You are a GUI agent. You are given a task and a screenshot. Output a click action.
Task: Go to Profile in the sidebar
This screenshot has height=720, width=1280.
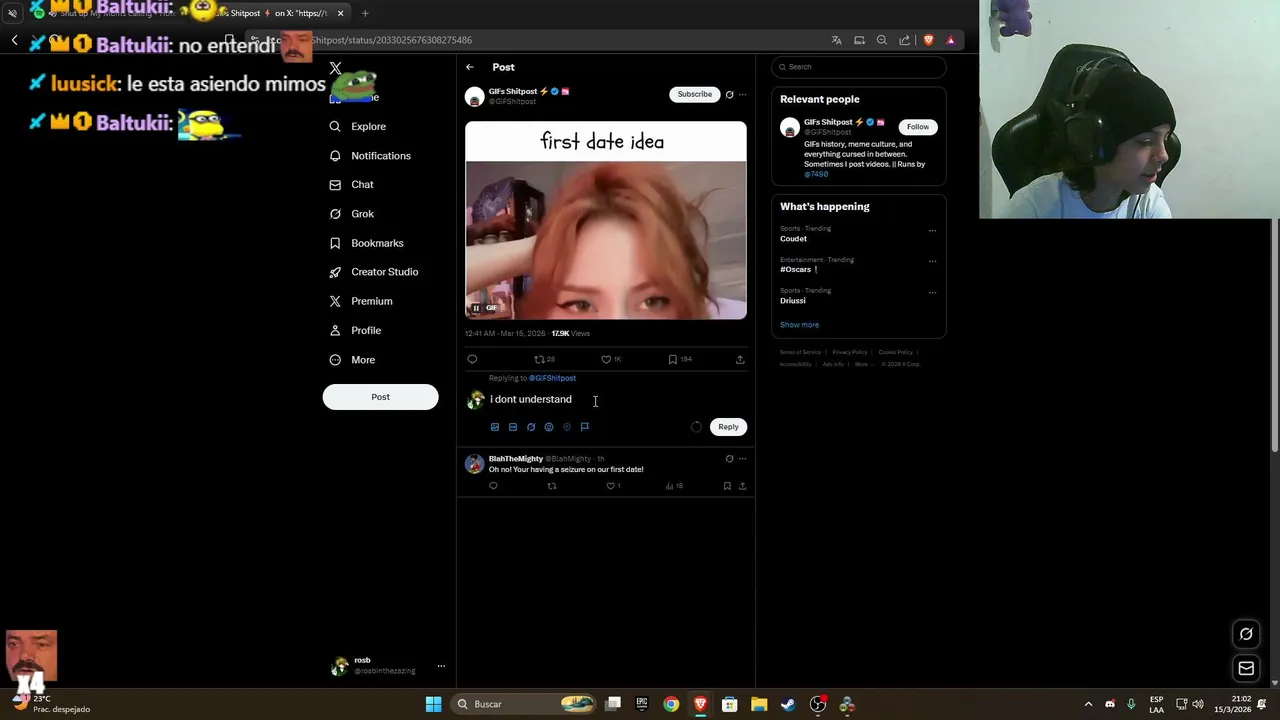[x=355, y=330]
